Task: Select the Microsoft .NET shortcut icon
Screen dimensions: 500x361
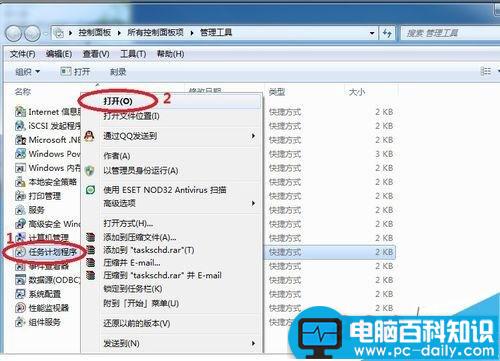Action: (x=20, y=140)
